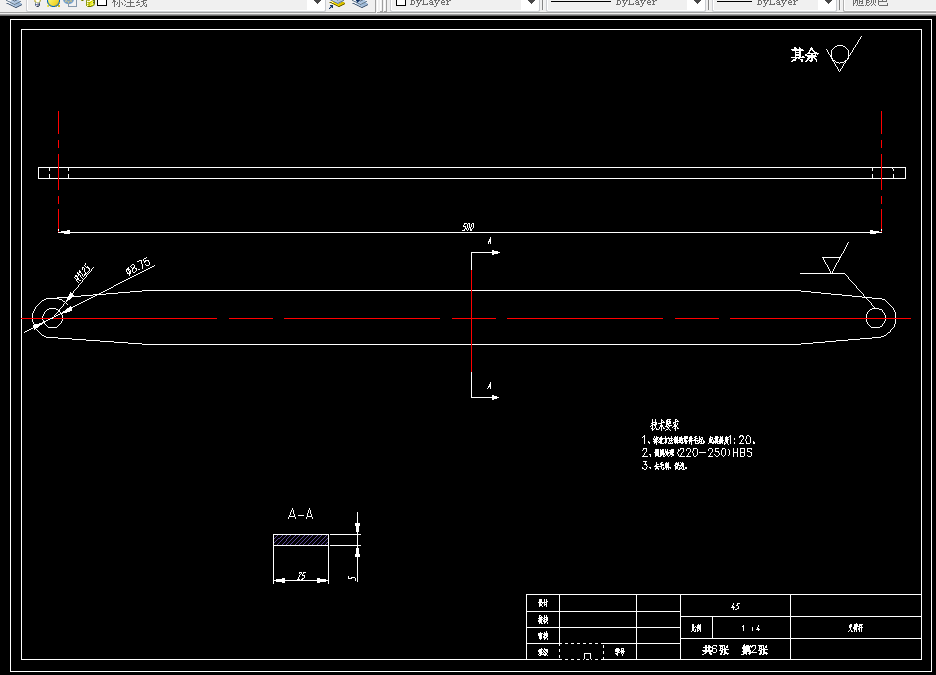The width and height of the screenshot is (936, 675).
Task: Select the upper section arrow A marker
Action: (x=485, y=251)
